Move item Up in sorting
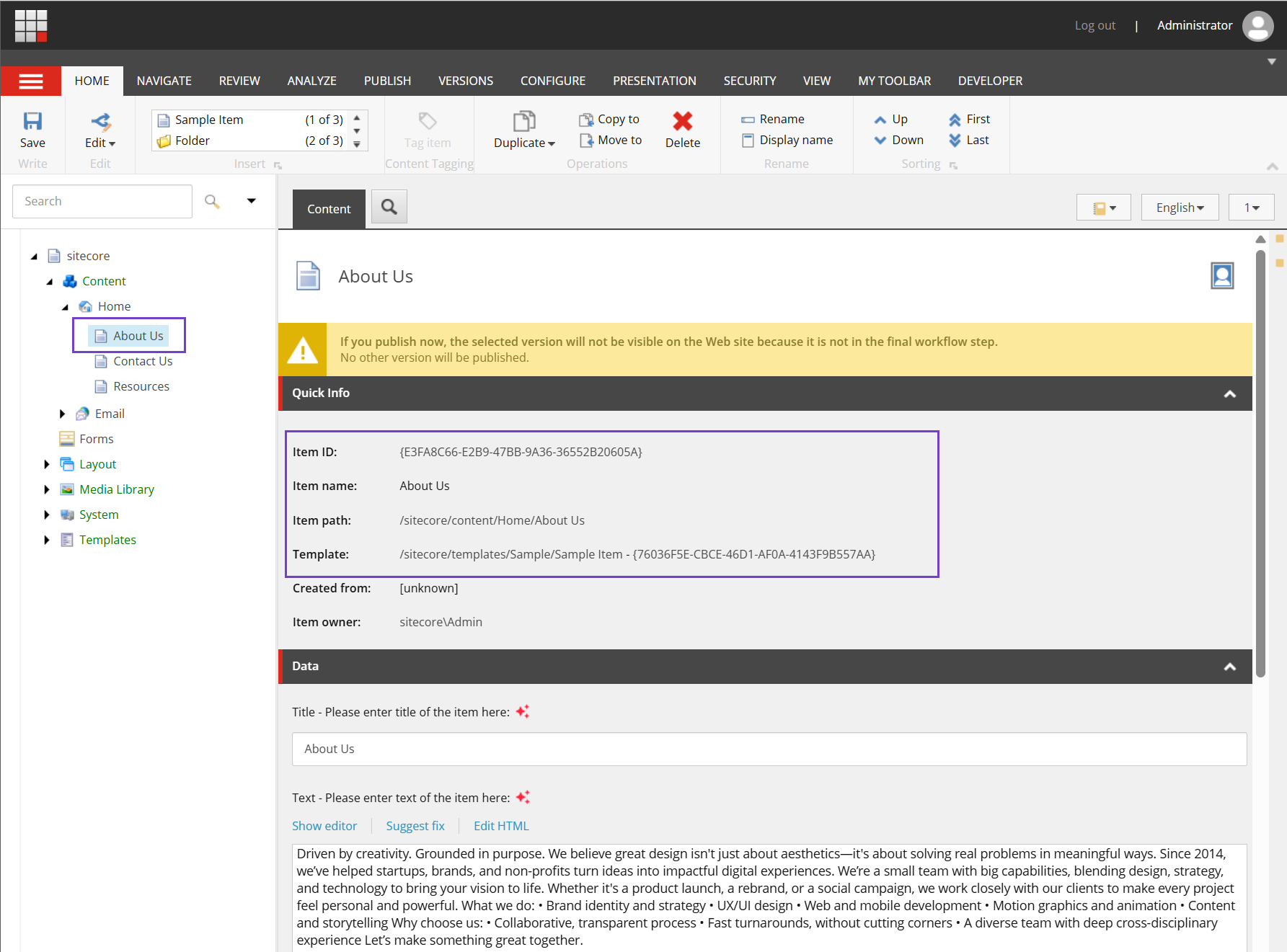This screenshot has height=952, width=1287. pyautogui.click(x=890, y=120)
